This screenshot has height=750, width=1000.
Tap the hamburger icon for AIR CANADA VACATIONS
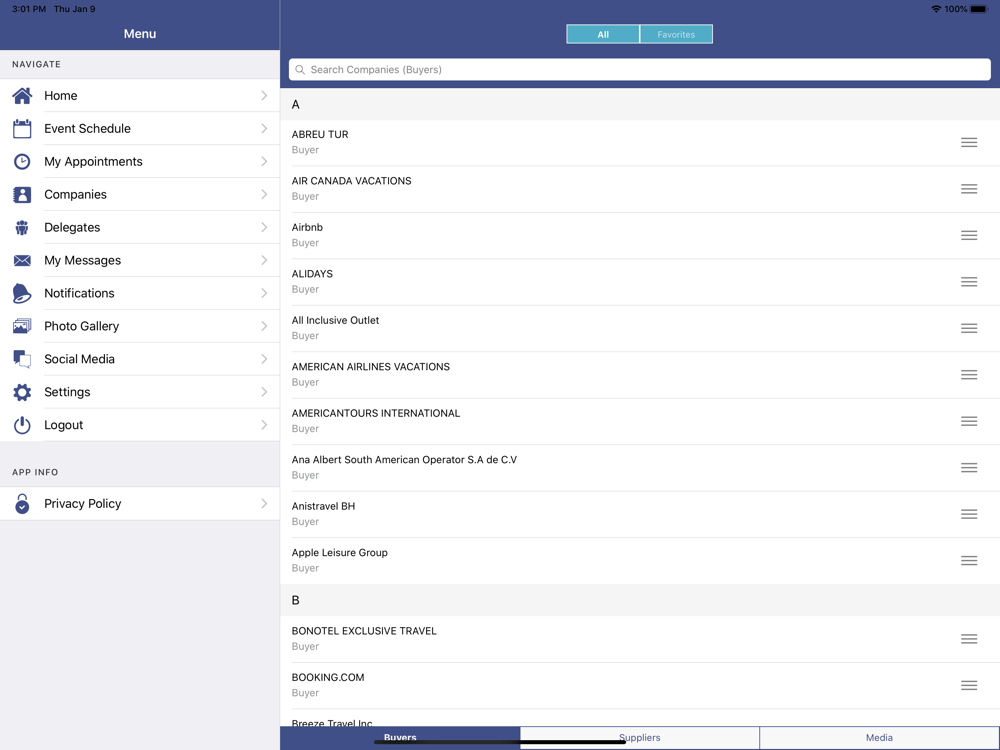pos(969,189)
